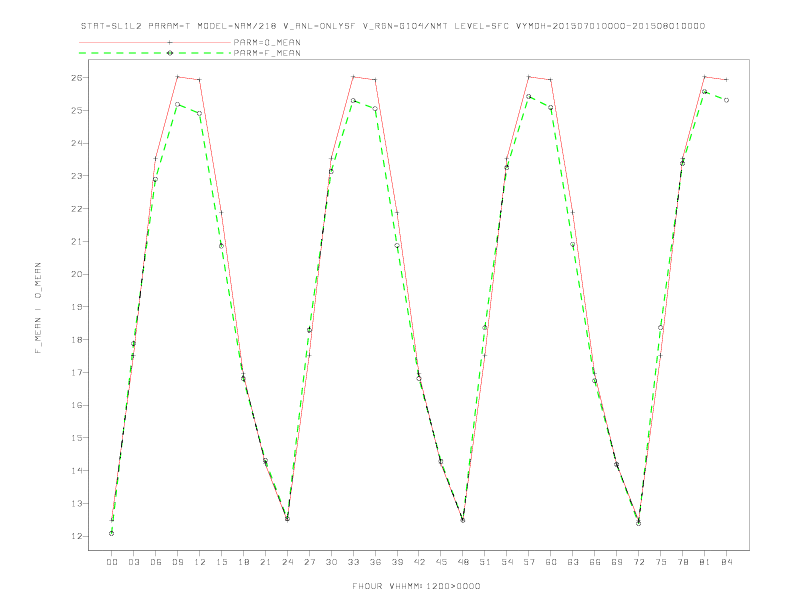Select the red O_MEAN legend line sample
The width and height of the screenshot is (792, 612).
(155, 42)
